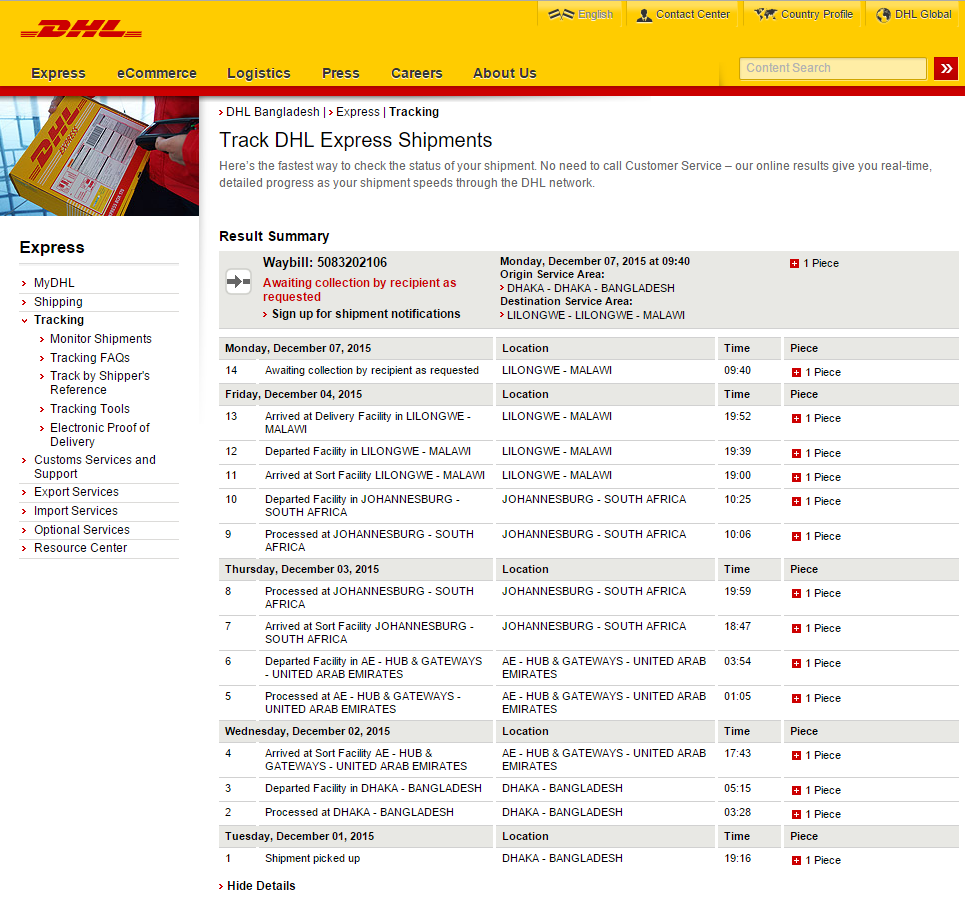
Task: Click the DHL Global globe icon
Action: click(883, 15)
